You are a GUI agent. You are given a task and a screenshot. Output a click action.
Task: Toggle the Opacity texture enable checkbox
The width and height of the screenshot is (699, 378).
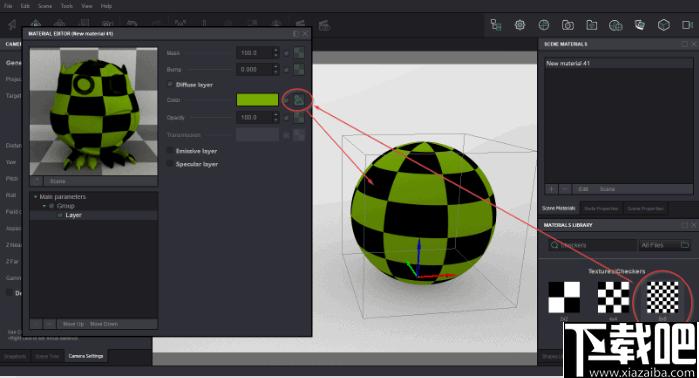pos(287,118)
